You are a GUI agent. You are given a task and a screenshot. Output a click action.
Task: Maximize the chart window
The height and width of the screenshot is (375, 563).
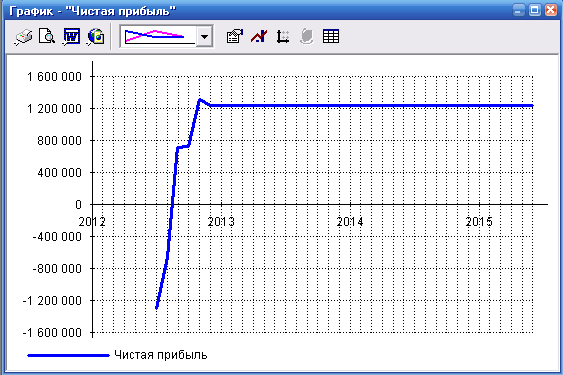click(534, 10)
